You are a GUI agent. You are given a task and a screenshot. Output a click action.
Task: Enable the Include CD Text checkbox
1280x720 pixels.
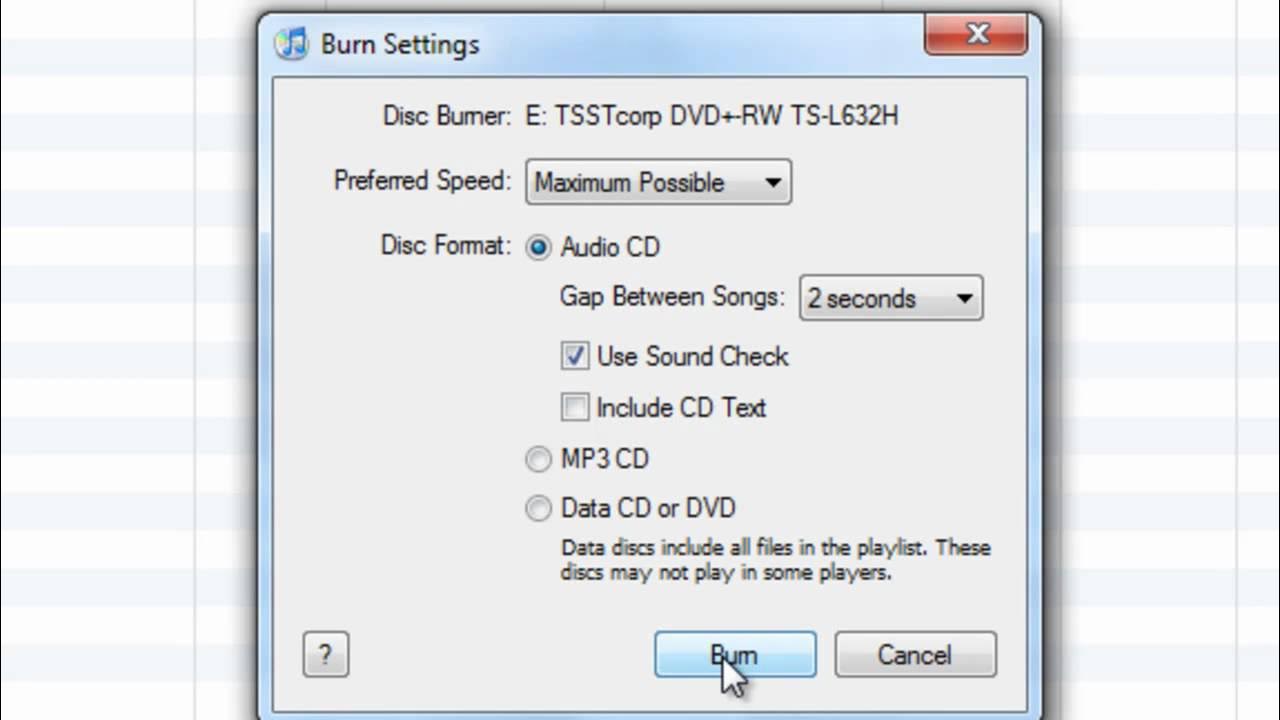point(574,407)
